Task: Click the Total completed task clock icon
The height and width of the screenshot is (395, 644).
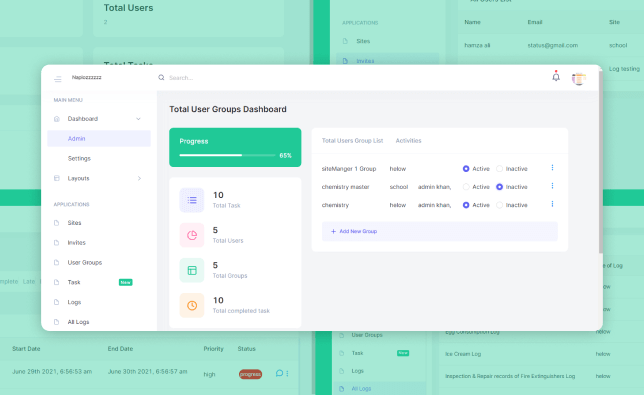Action: coord(192,305)
